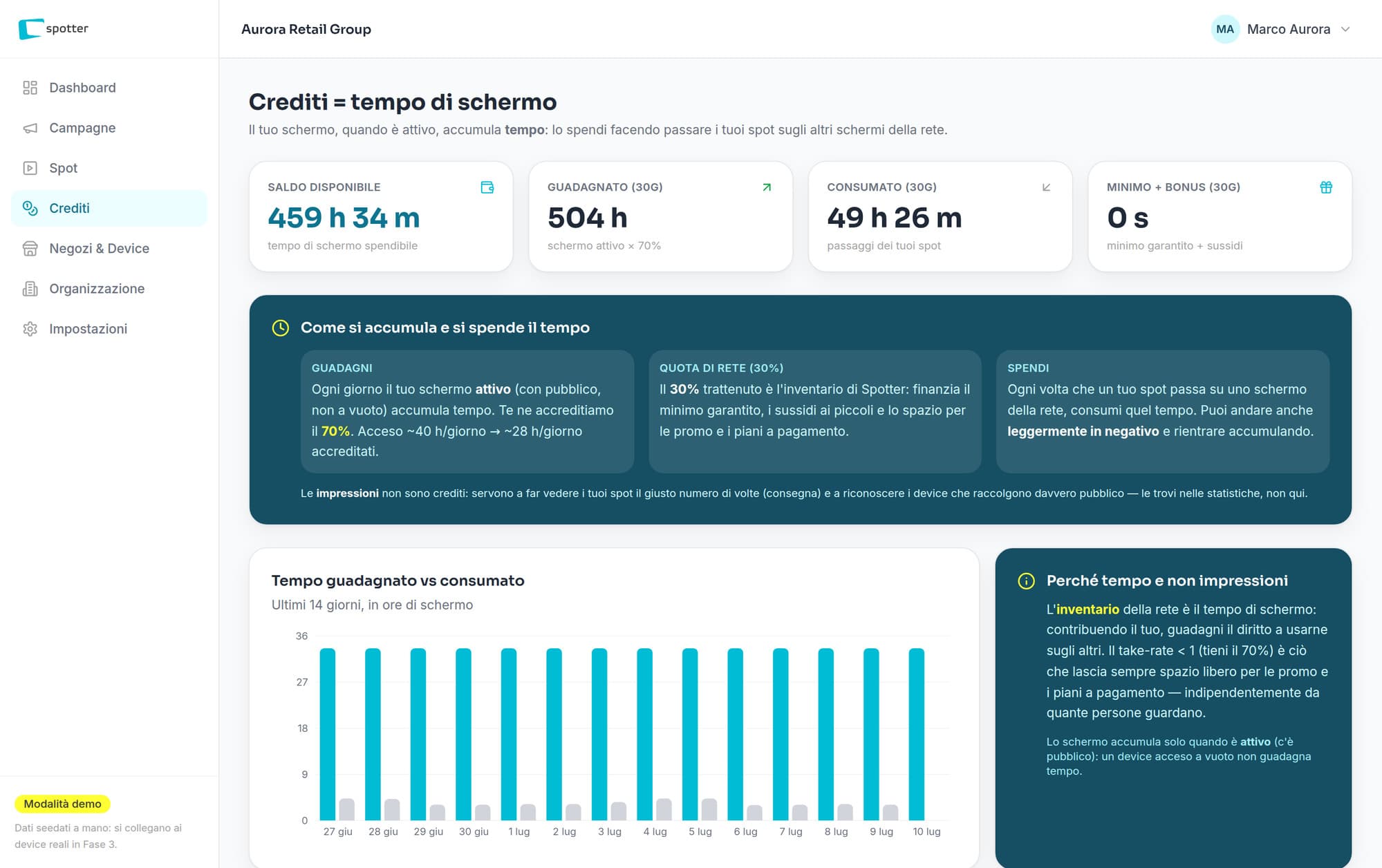Click the up-right arrow icon on Guadagnato card
The height and width of the screenshot is (868, 1382).
[767, 187]
